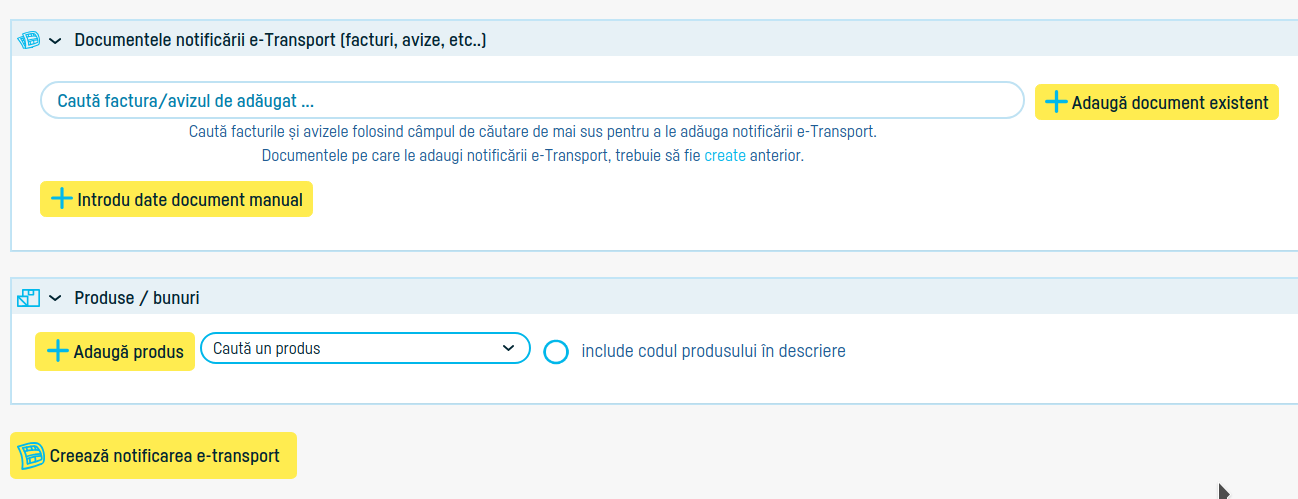Collapse the Produse / bunuri section

55,298
